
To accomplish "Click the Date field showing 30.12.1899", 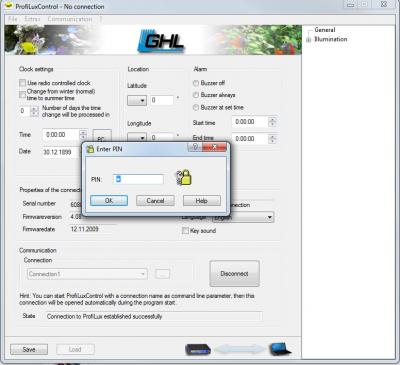I will coord(62,152).
